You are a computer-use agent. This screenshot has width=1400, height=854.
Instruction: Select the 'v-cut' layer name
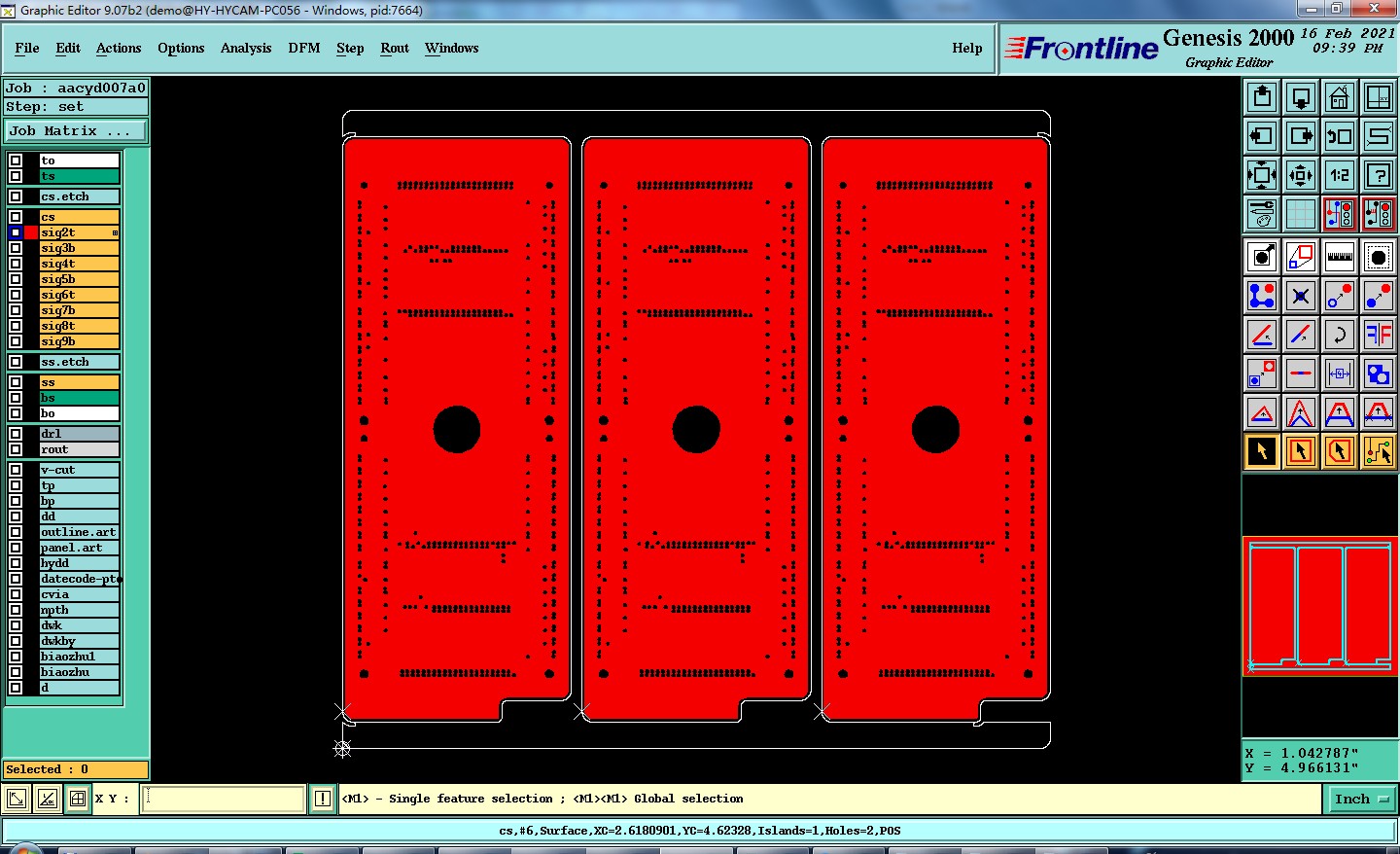pos(80,470)
